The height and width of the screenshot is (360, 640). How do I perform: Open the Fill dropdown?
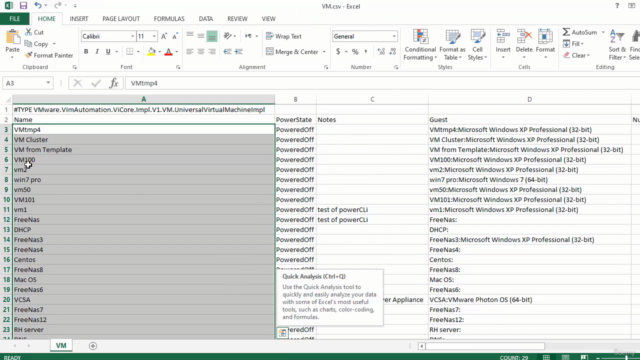pos(573,44)
